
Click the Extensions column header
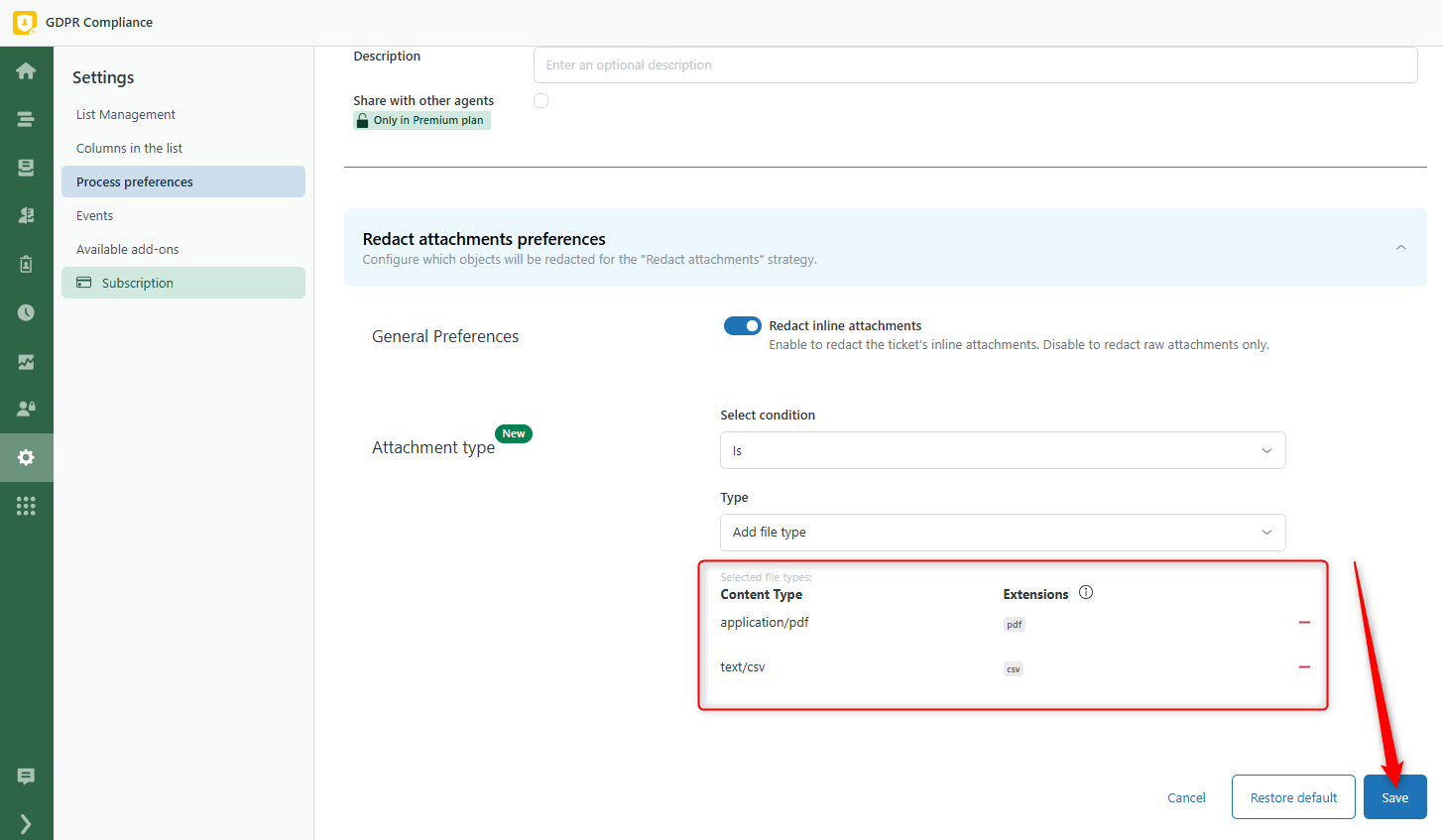1035,594
